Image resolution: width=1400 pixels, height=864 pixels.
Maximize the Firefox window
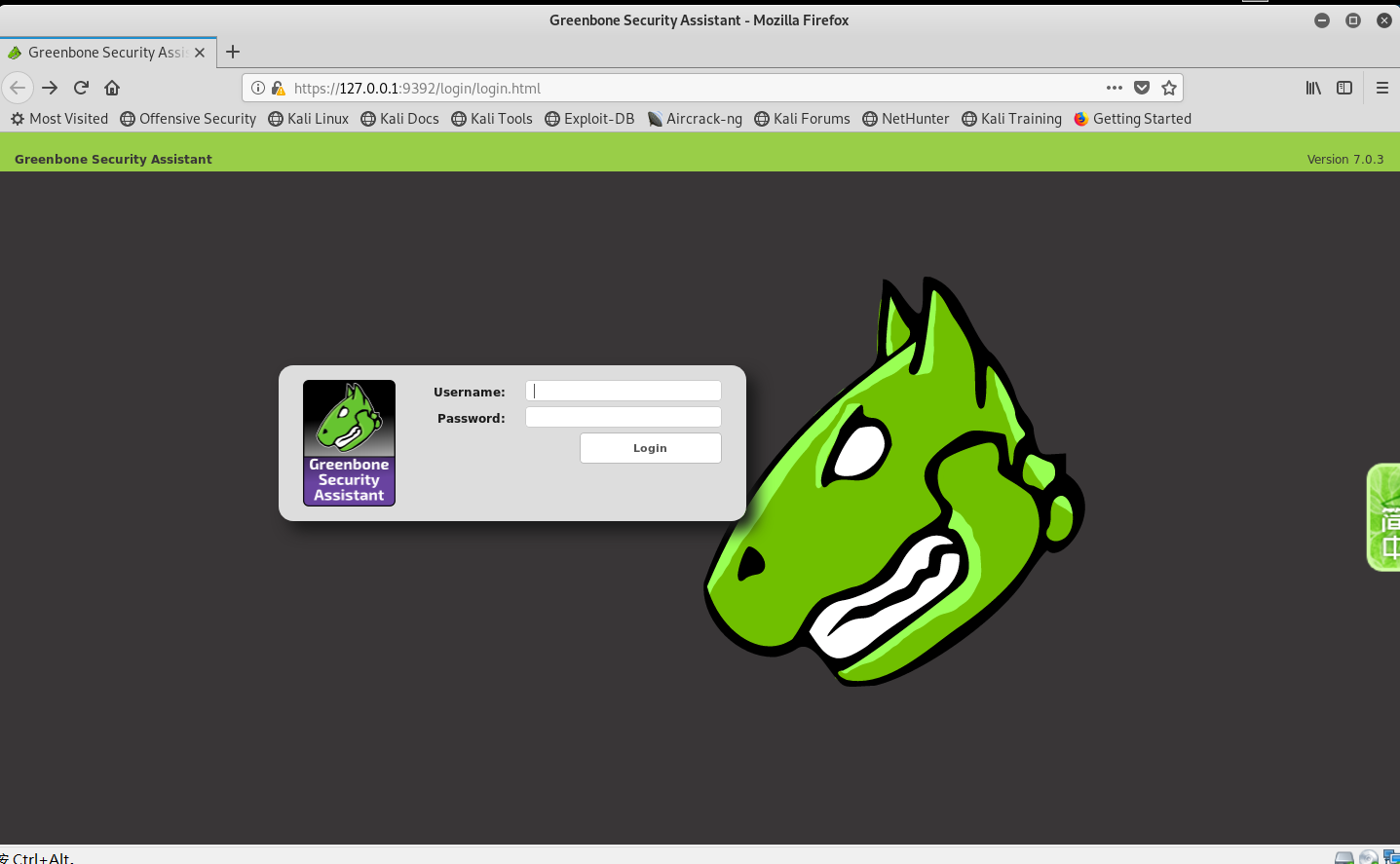[x=1353, y=19]
